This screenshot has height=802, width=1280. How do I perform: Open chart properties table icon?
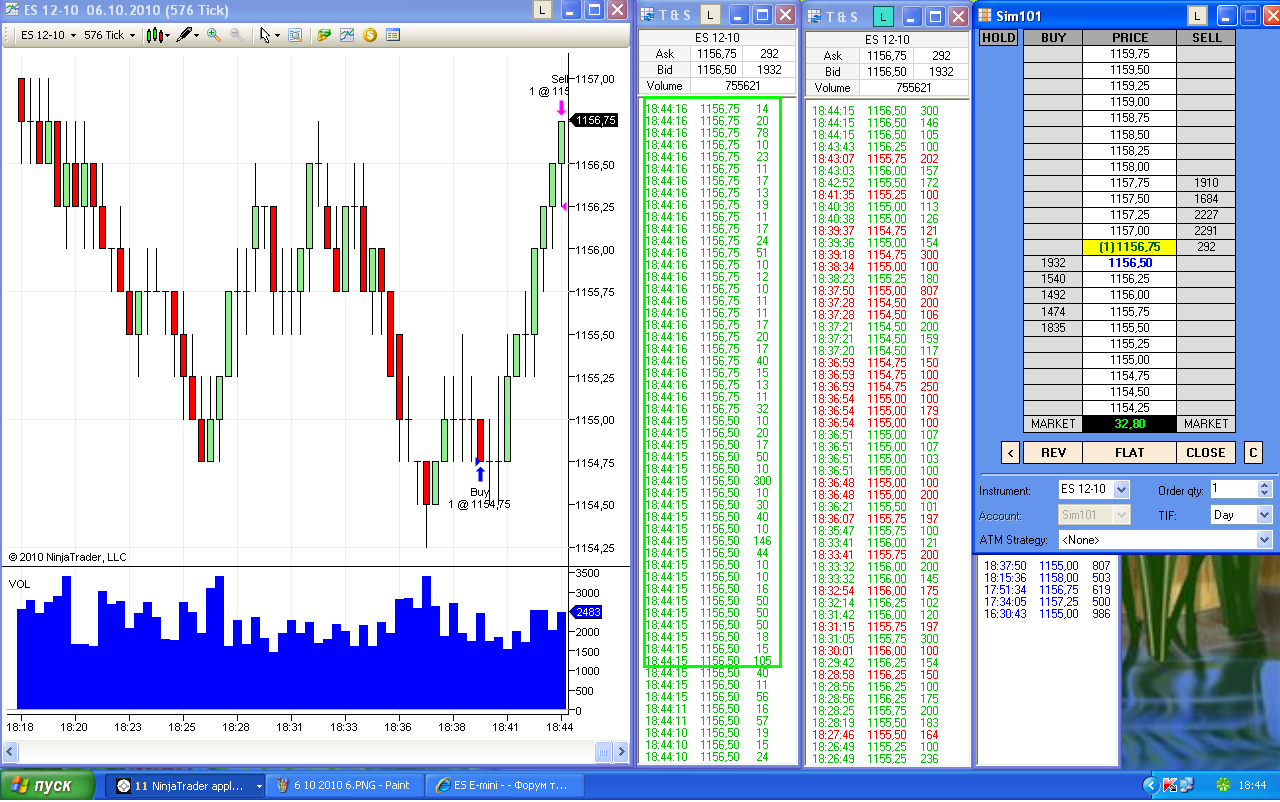click(393, 35)
